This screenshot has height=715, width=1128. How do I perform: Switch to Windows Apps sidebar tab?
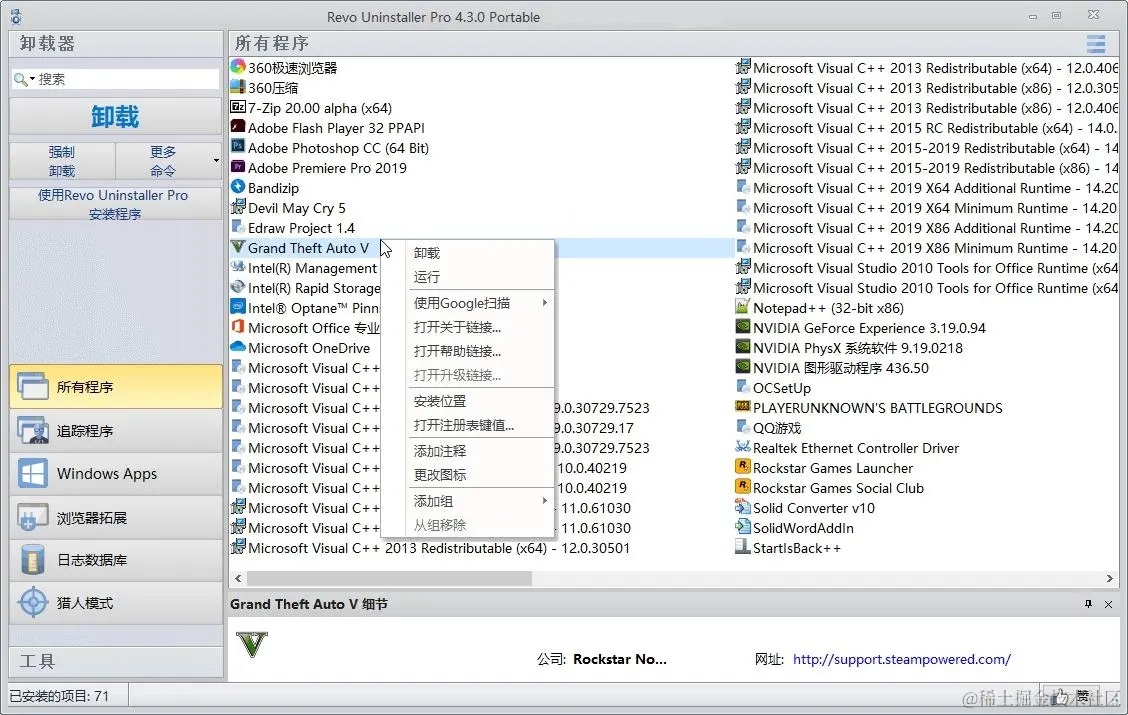pyautogui.click(x=116, y=474)
